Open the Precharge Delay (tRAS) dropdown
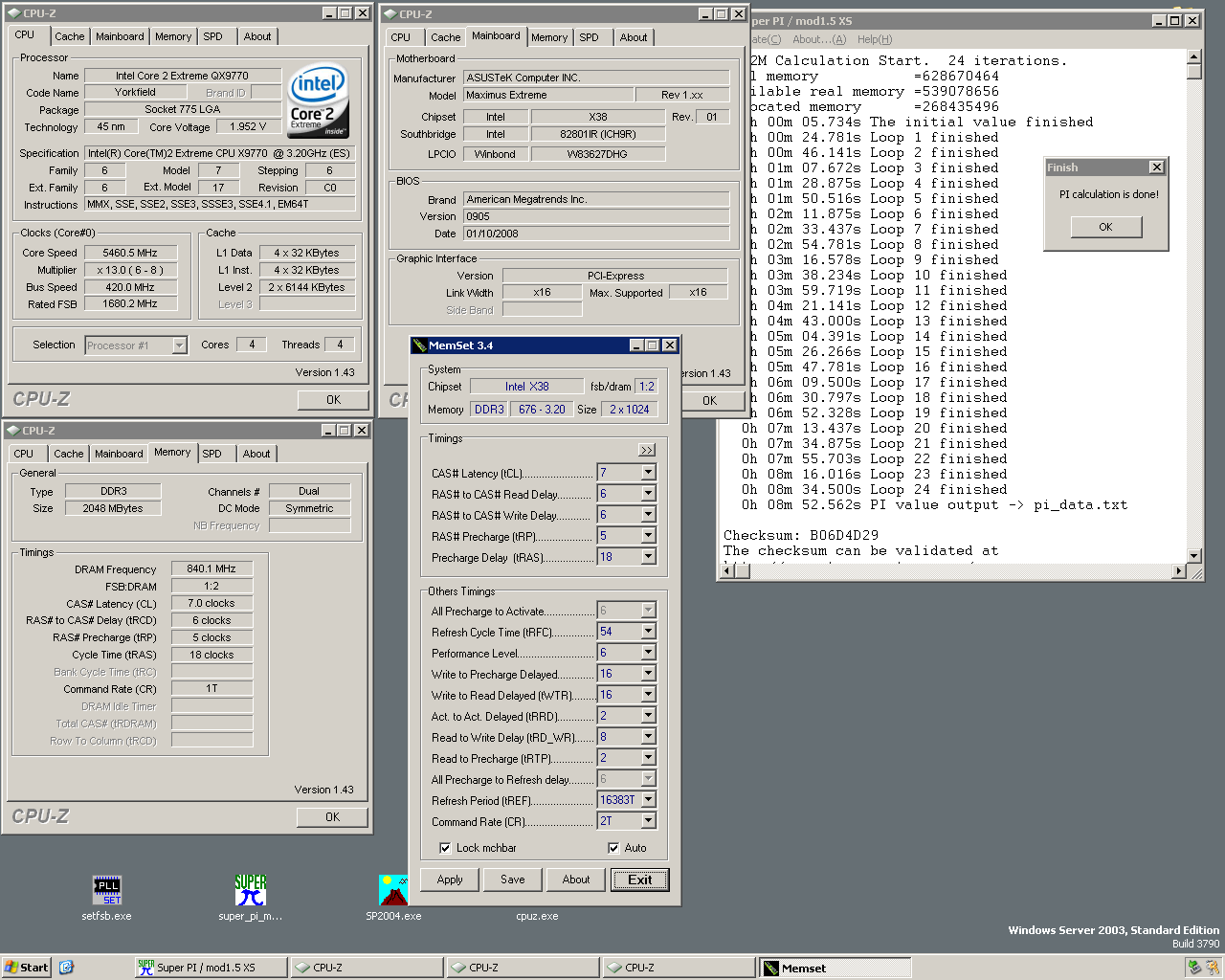 click(x=648, y=557)
